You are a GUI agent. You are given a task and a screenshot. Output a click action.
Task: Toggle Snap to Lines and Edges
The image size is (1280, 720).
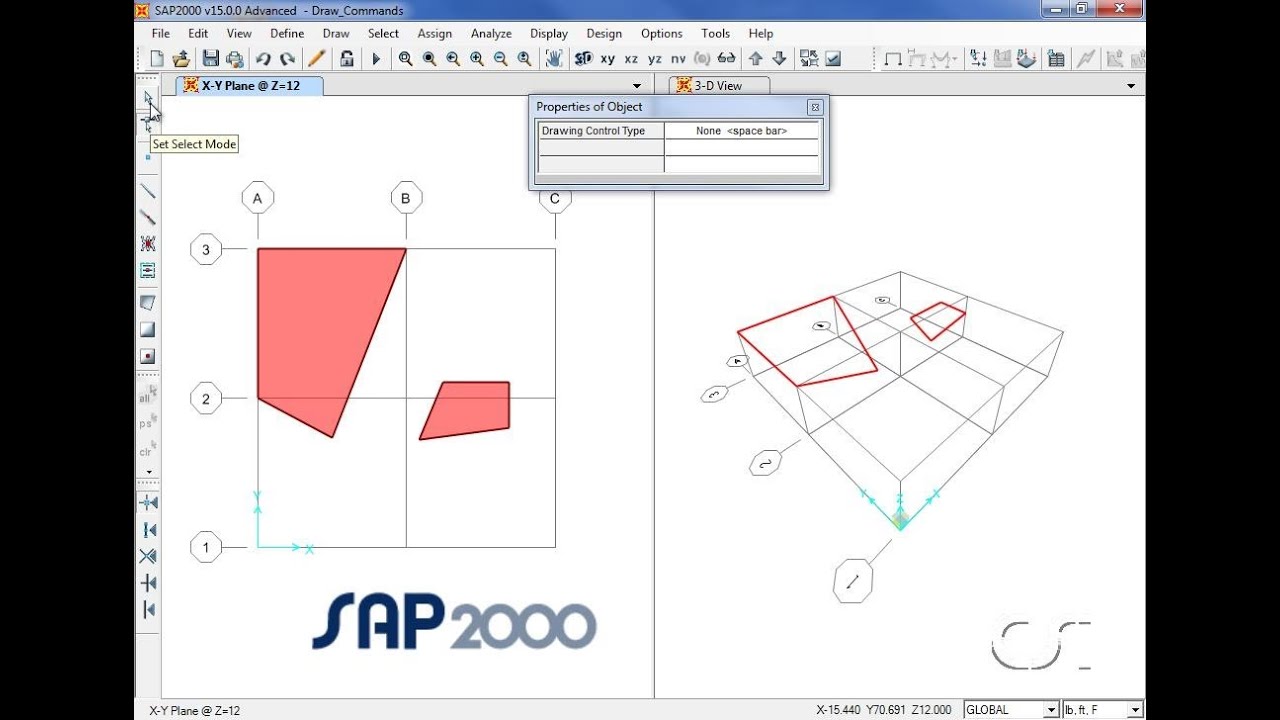click(148, 610)
